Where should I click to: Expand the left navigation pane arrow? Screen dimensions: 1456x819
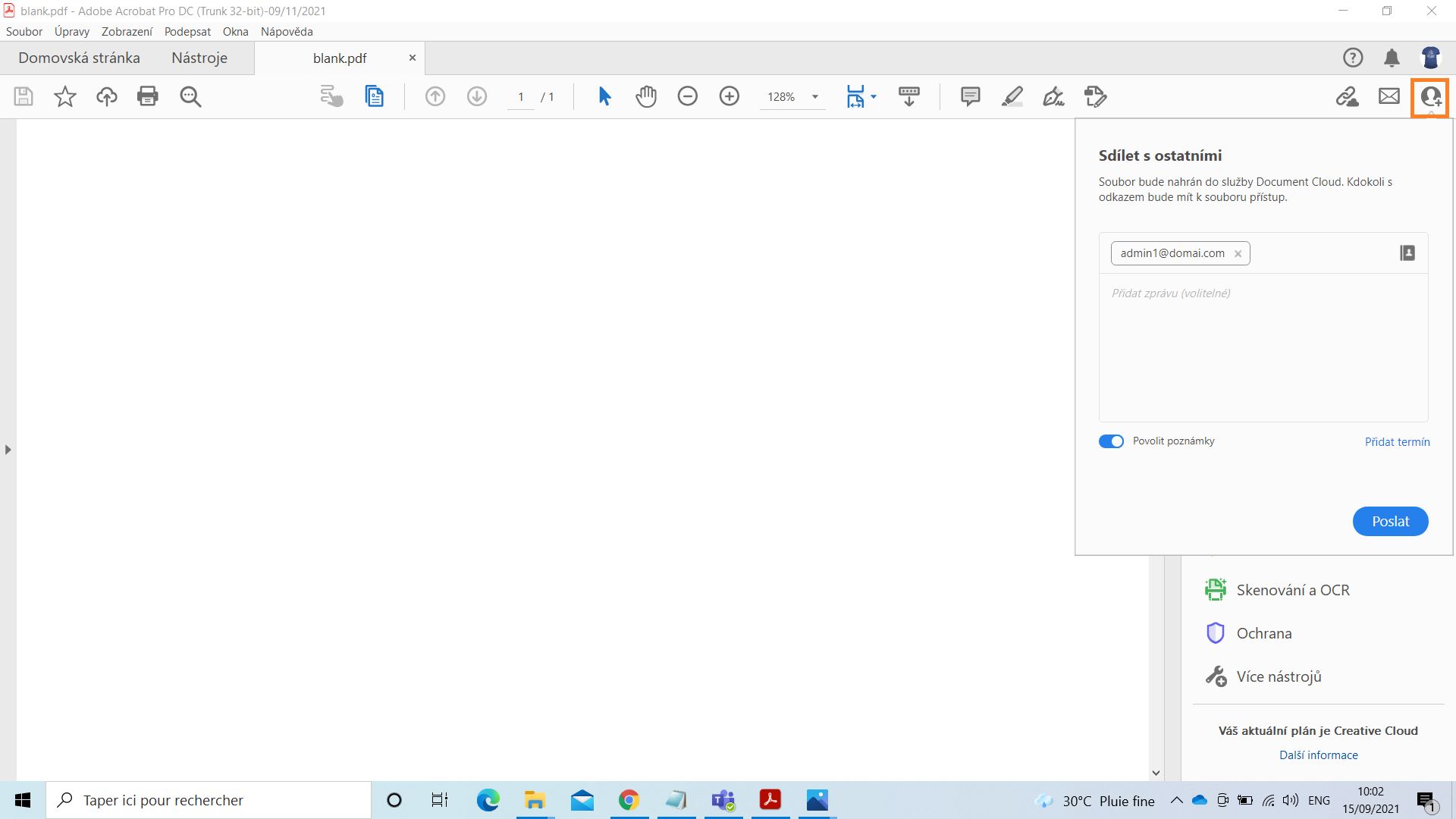[x=8, y=450]
